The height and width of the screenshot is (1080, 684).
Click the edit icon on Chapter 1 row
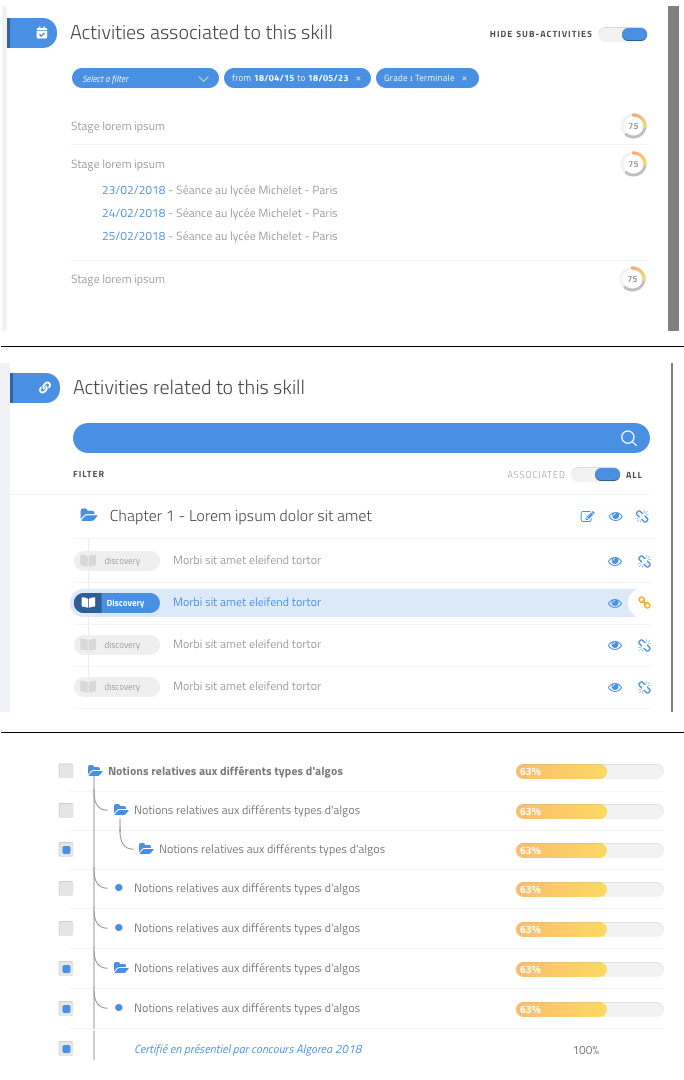click(587, 517)
